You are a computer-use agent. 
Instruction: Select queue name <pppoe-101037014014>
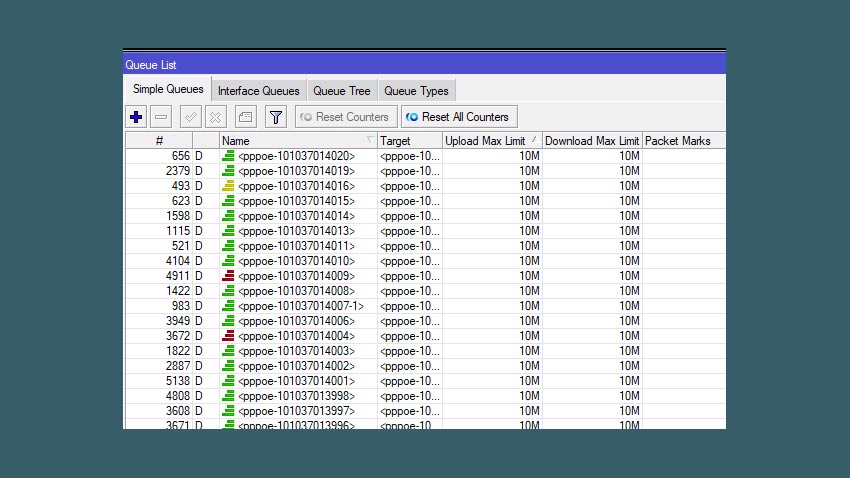tap(297, 216)
